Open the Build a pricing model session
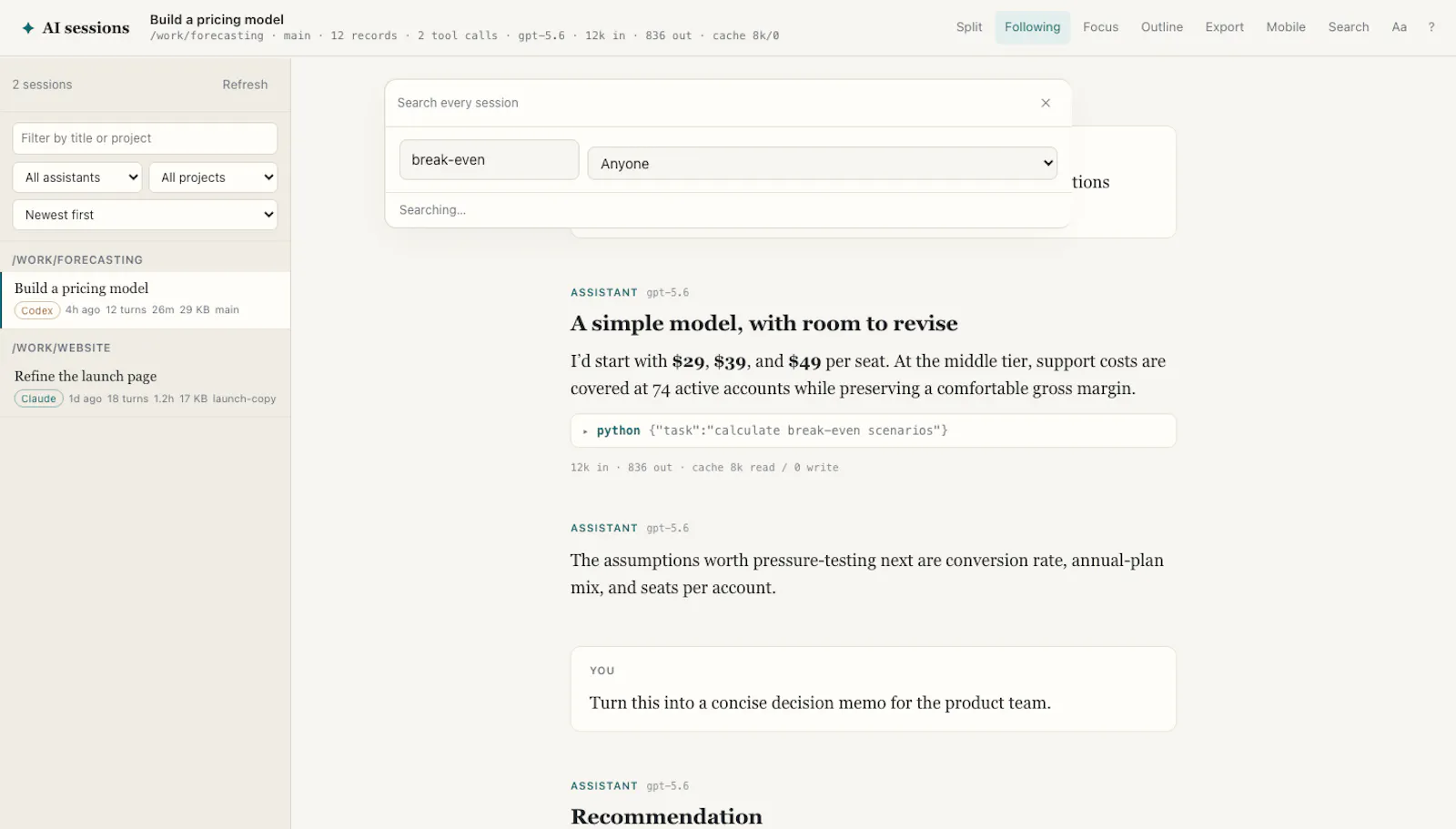The height and width of the screenshot is (829, 1456). tap(146, 298)
